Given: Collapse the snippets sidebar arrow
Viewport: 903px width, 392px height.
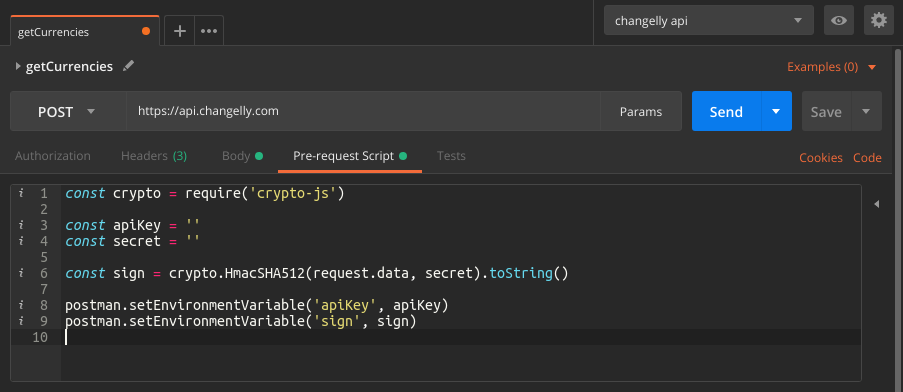Looking at the screenshot, I should (877, 204).
